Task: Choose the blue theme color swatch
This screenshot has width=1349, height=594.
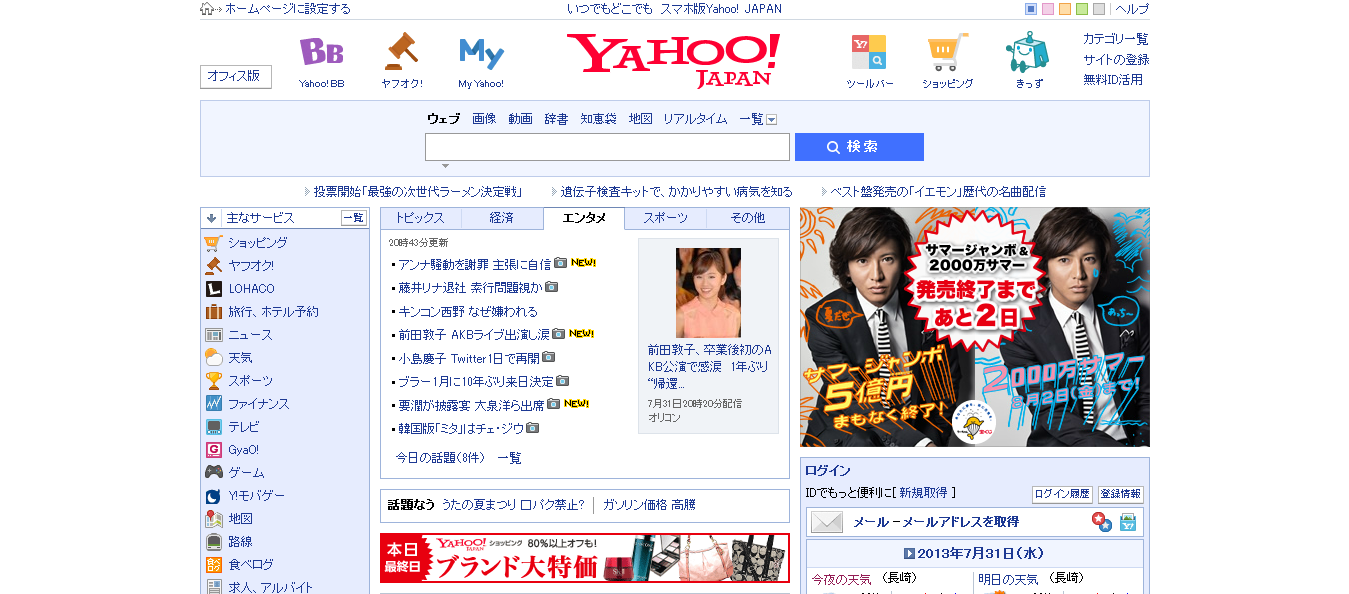Action: tap(1031, 9)
